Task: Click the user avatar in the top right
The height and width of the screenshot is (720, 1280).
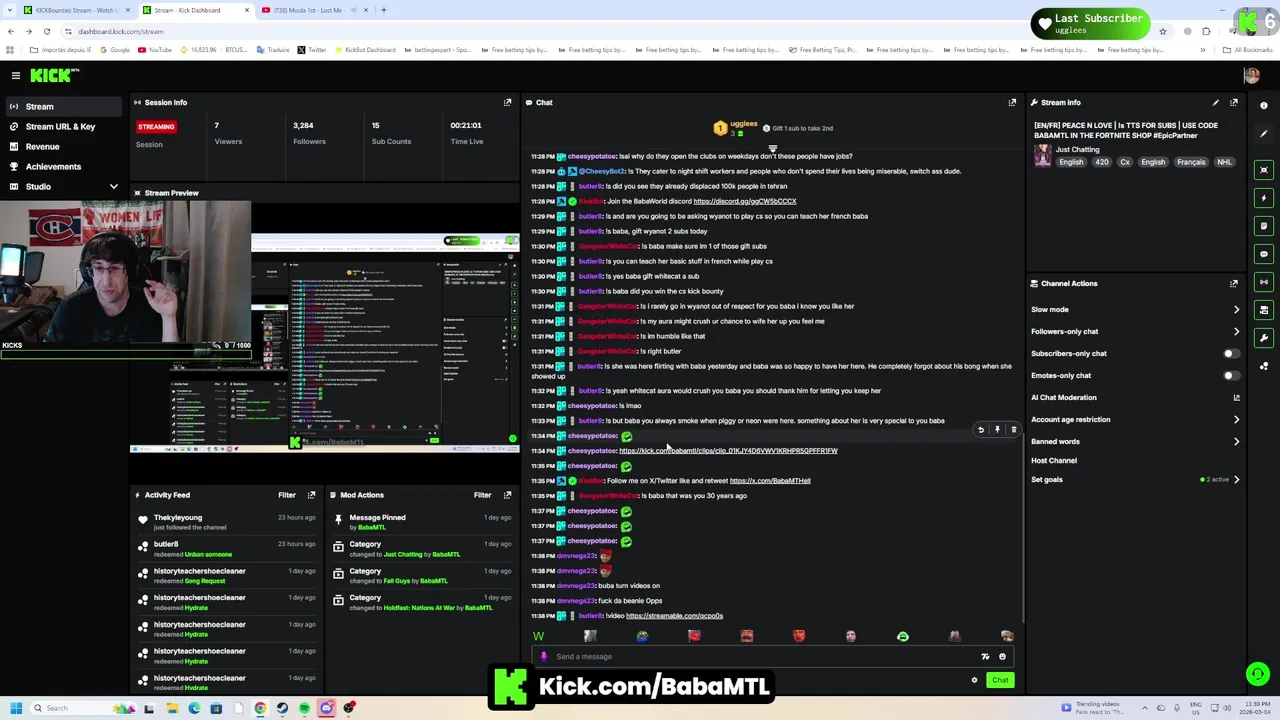Action: coord(1251,75)
